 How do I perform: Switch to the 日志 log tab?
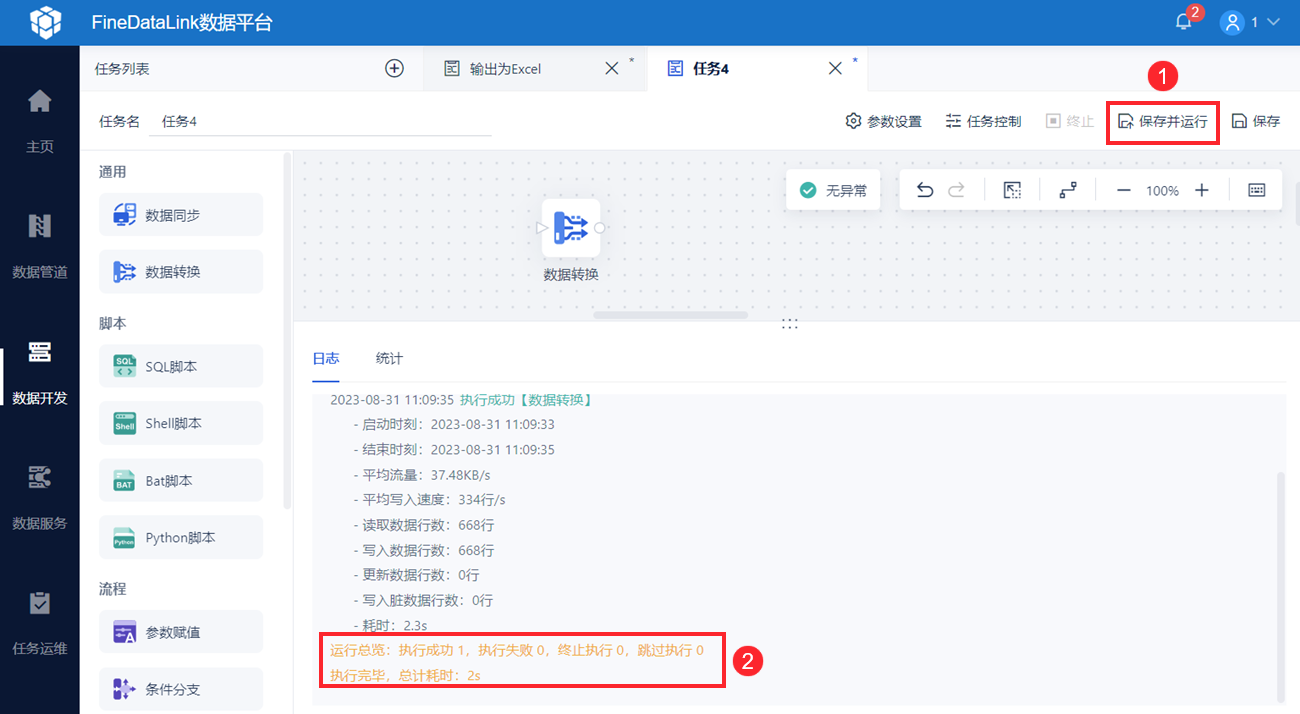(x=326, y=358)
